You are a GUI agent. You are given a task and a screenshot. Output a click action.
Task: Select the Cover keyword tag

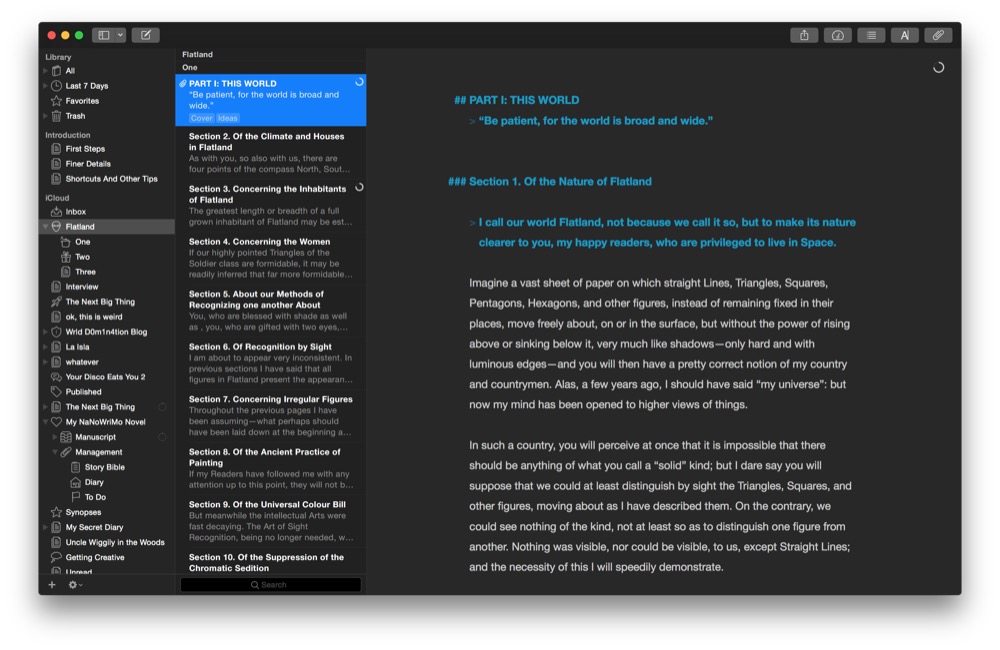pos(201,118)
